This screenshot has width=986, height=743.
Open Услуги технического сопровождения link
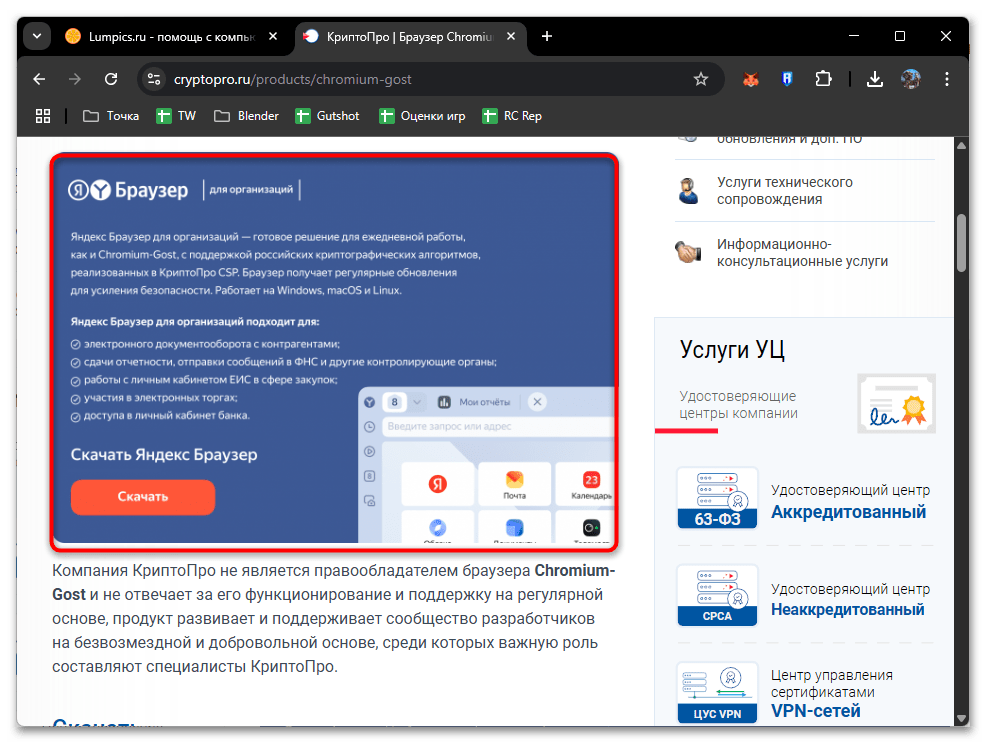[785, 190]
